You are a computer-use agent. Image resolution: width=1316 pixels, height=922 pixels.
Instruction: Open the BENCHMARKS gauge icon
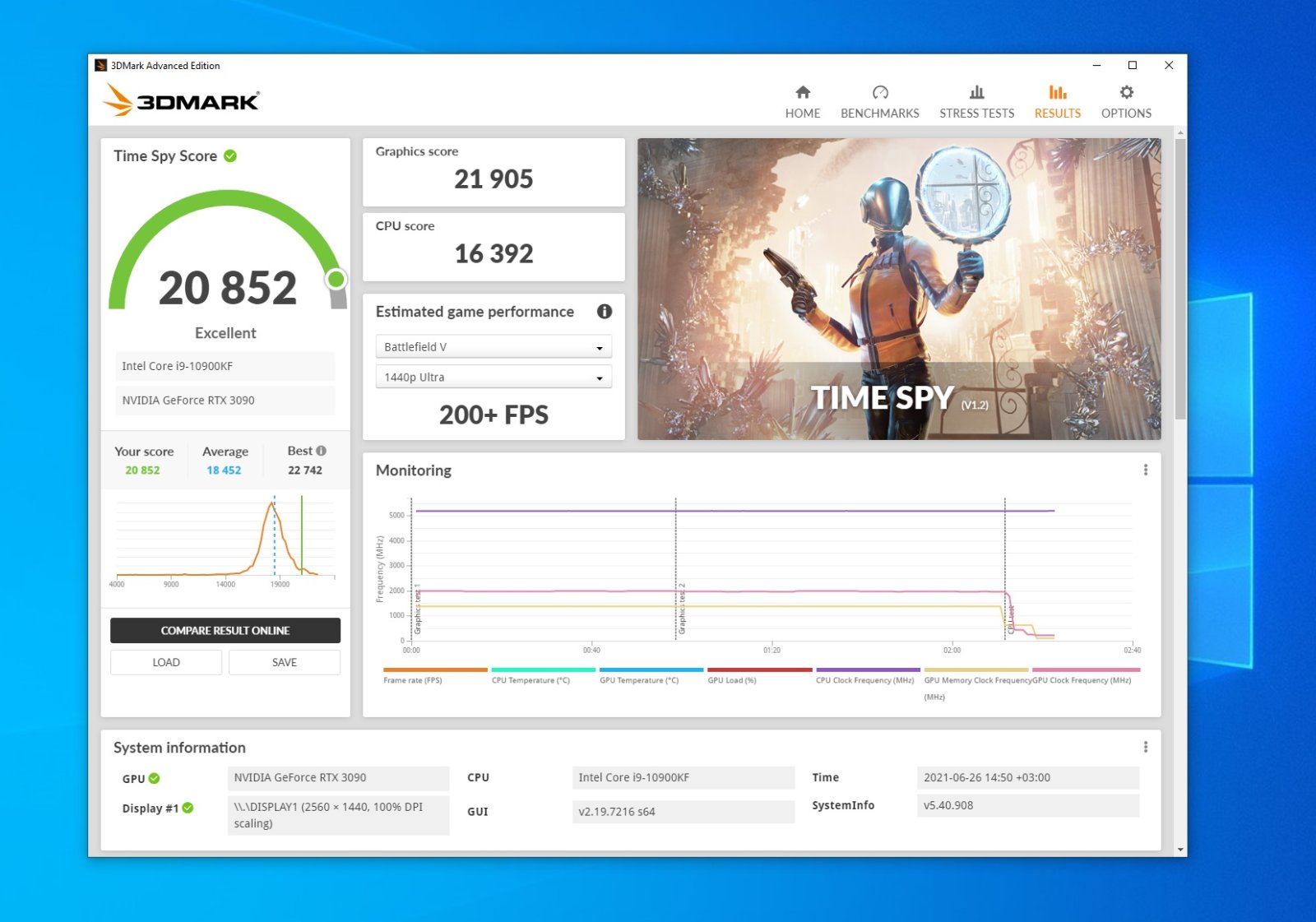880,92
